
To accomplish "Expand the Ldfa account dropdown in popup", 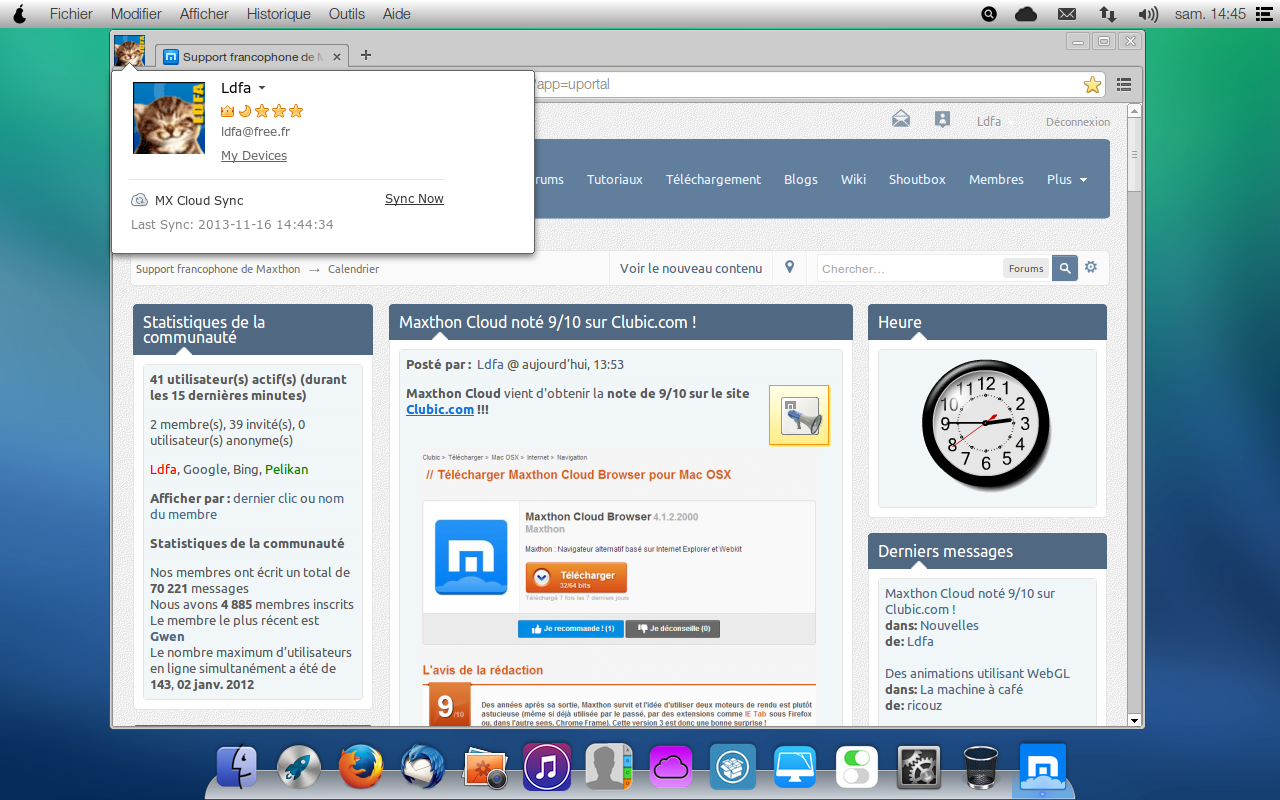I will click(x=262, y=88).
